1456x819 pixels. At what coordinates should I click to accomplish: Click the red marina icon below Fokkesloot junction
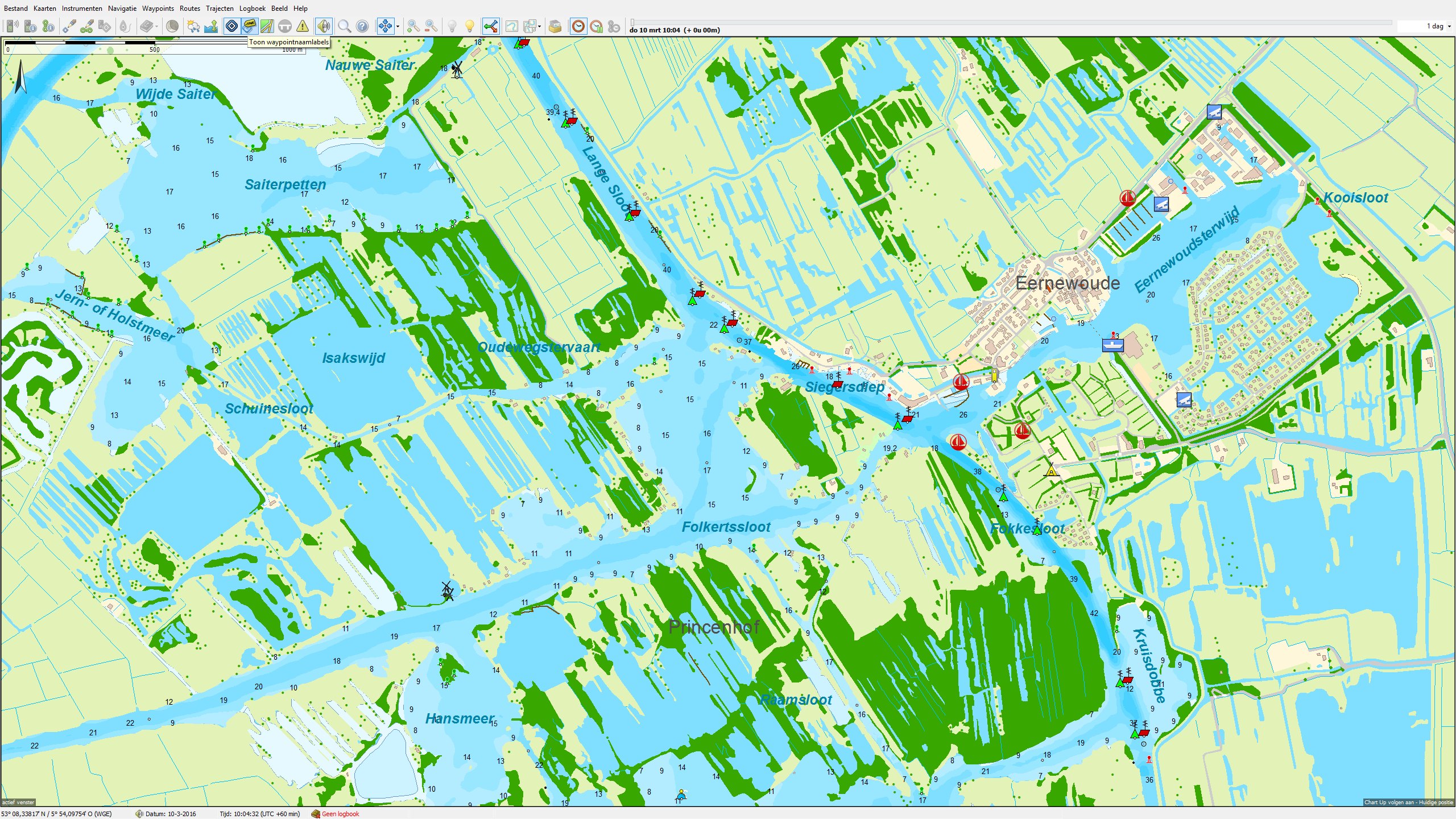[958, 442]
